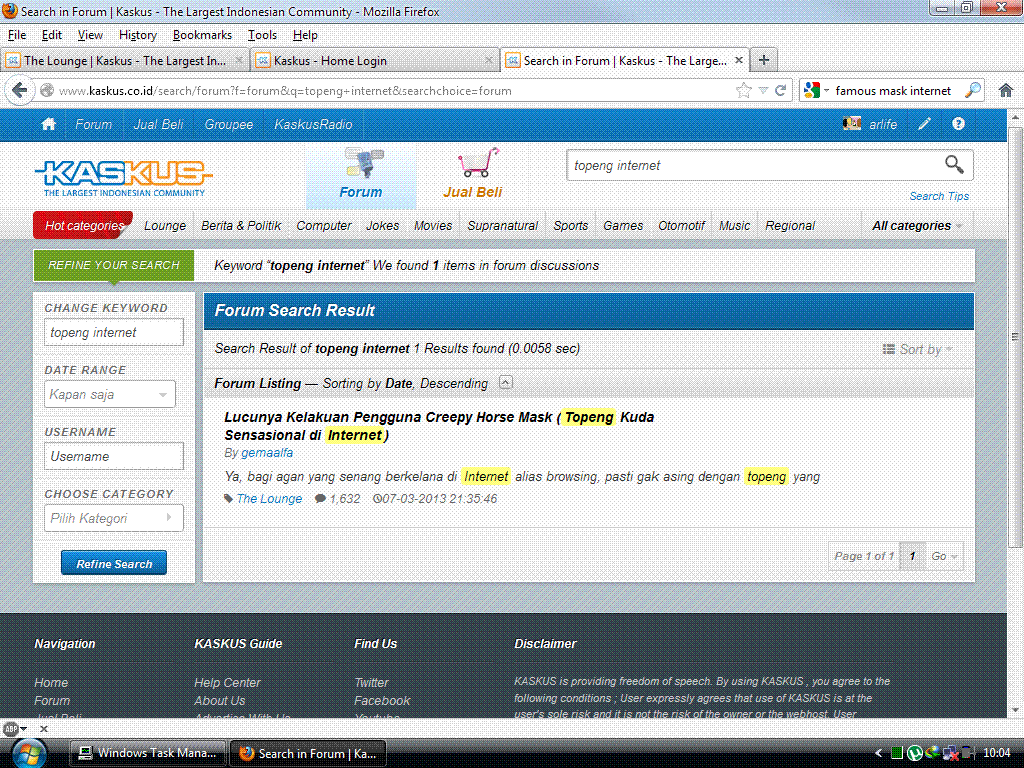Open a new tab with plus button
This screenshot has height=768, width=1024.
pos(763,60)
